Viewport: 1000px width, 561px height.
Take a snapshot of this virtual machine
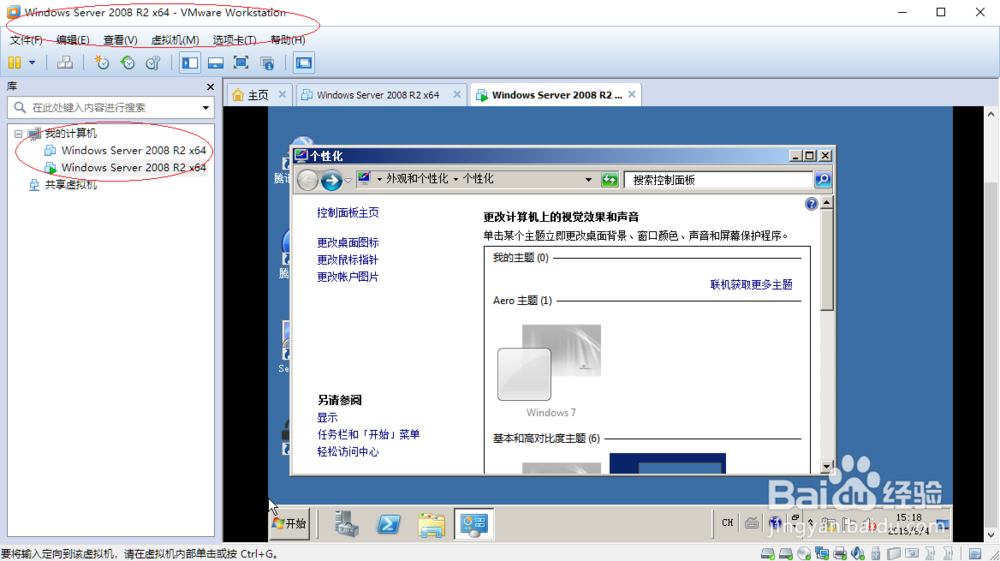click(101, 62)
